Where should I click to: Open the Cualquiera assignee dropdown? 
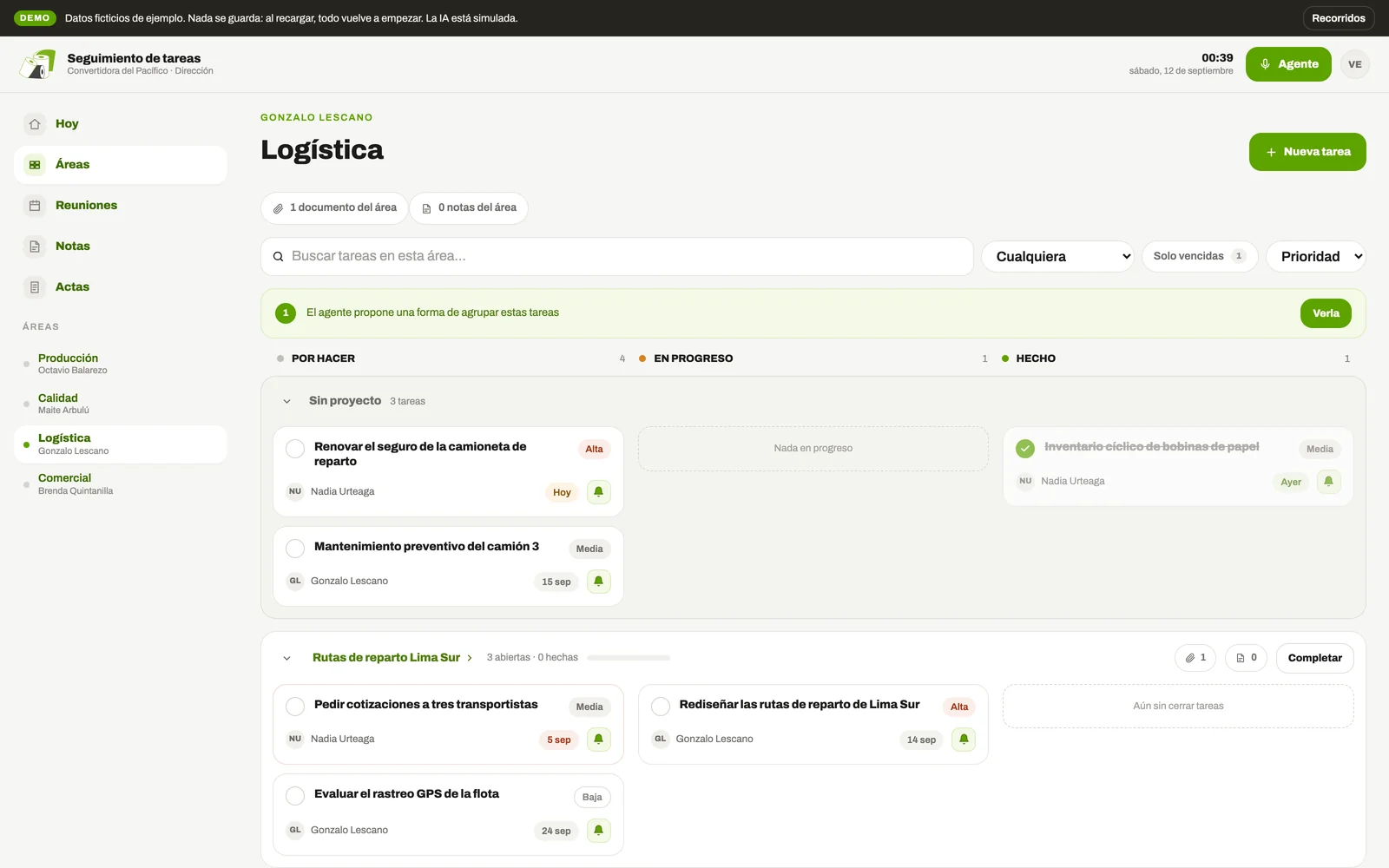click(x=1057, y=256)
